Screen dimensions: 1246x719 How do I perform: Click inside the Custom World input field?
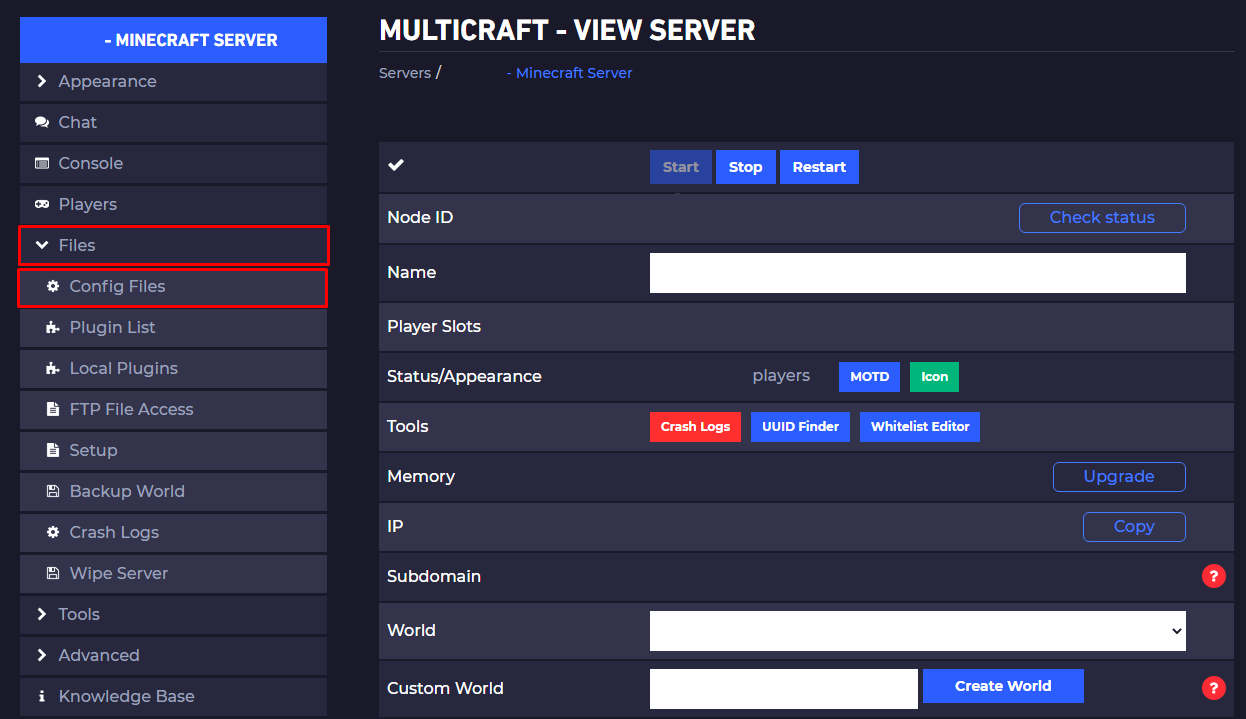[x=783, y=688]
